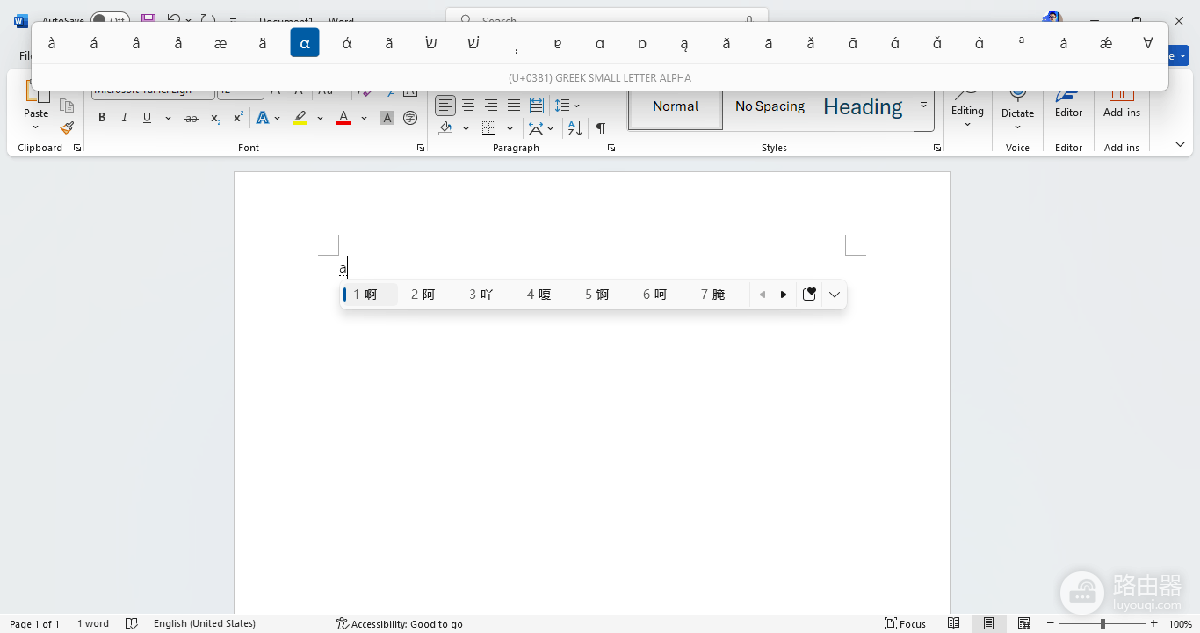Viewport: 1200px width, 633px height.
Task: Toggle the AutoSave switch
Action: tap(110, 19)
